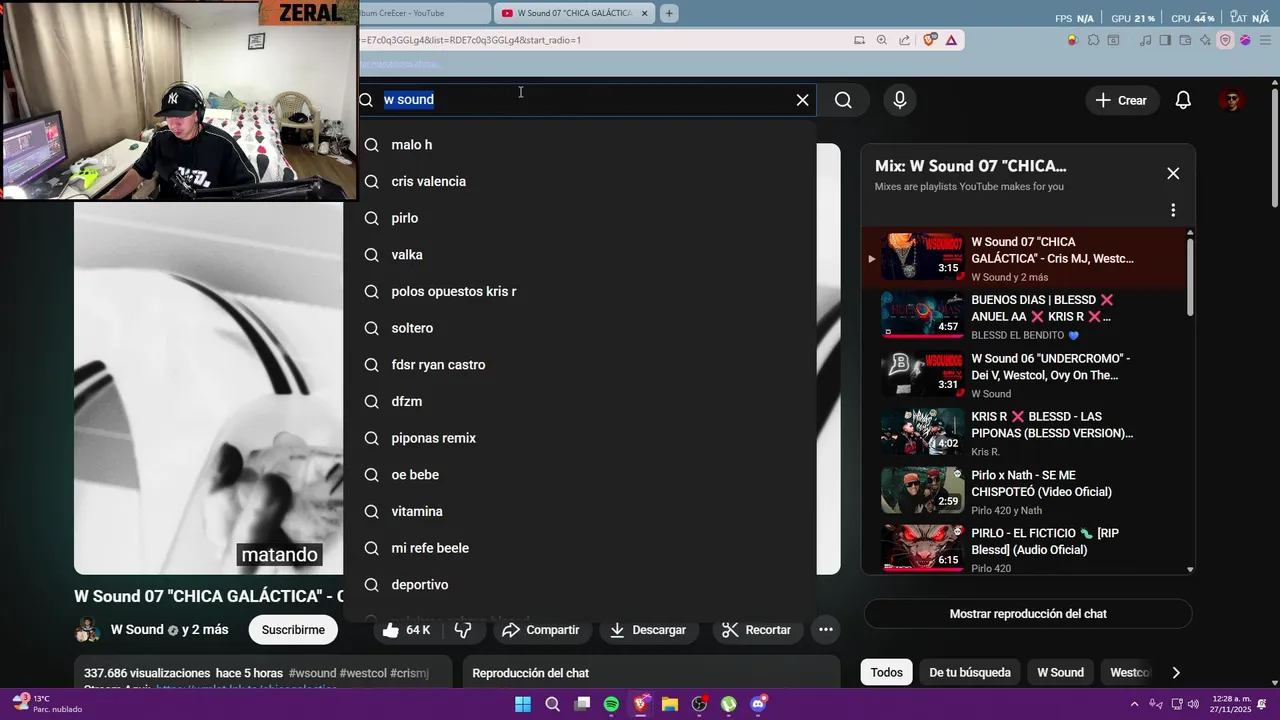
Task: Click Mix playlist scrollbar down arrow
Action: (1190, 569)
